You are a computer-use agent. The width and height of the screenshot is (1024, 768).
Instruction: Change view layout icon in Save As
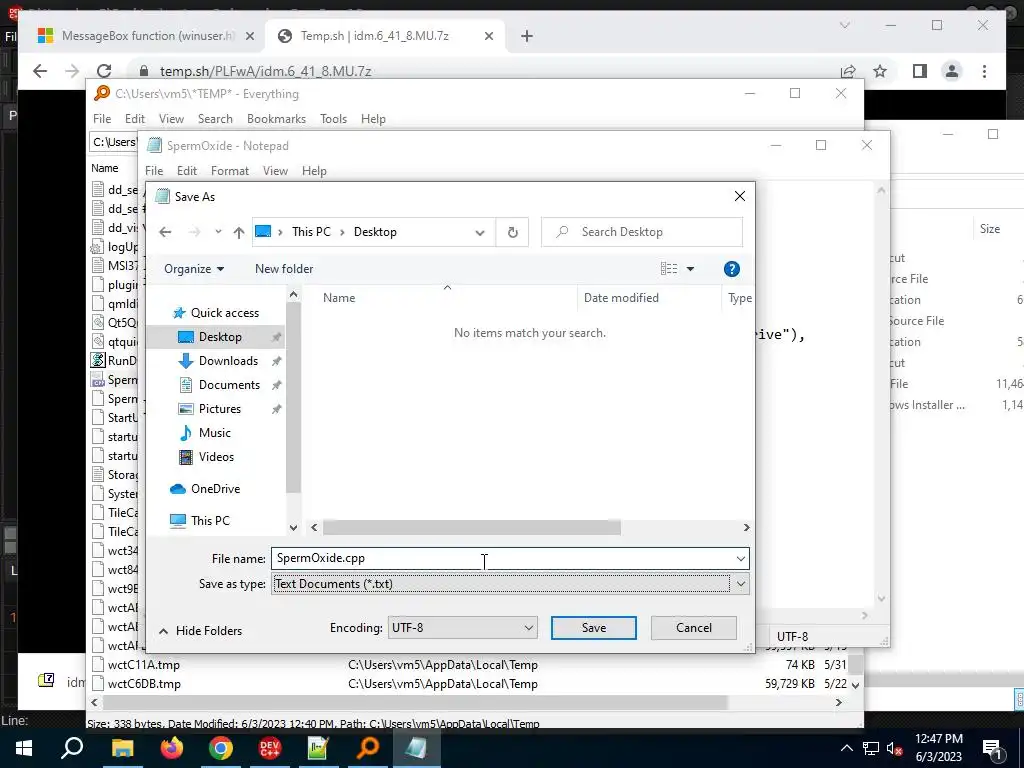pyautogui.click(x=669, y=269)
